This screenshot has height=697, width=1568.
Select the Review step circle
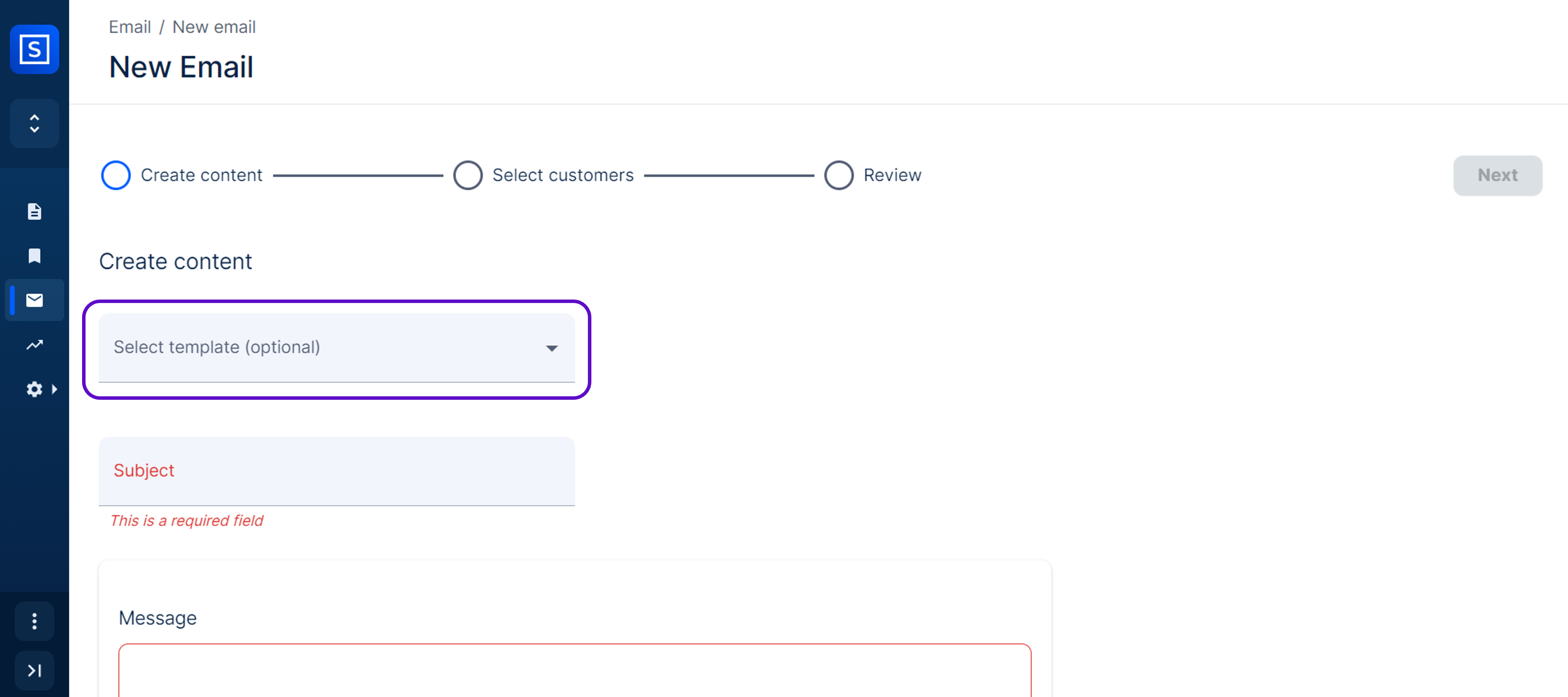[x=838, y=175]
